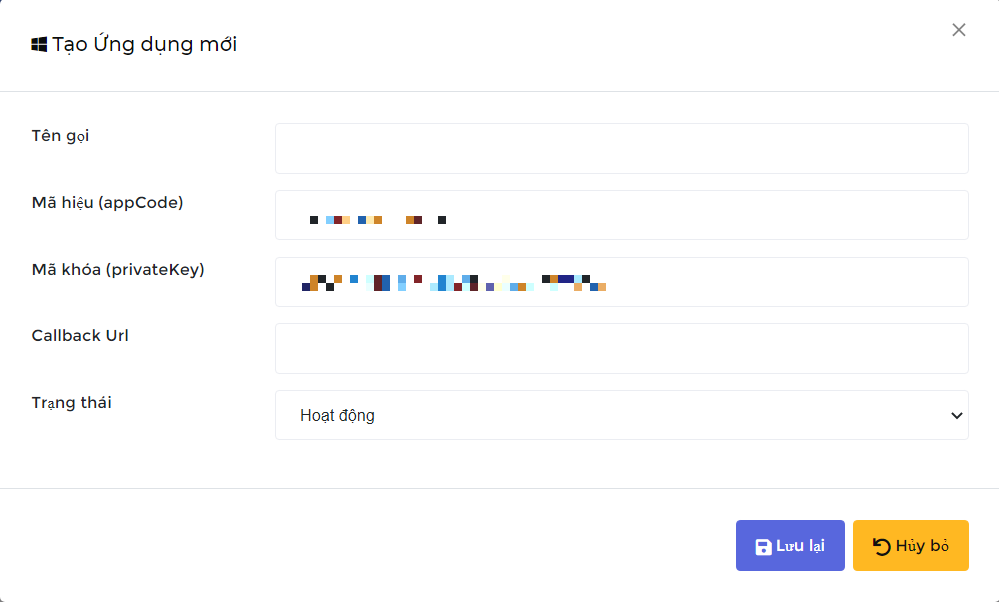
Task: Click the Callback Url label
Action: coord(80,336)
